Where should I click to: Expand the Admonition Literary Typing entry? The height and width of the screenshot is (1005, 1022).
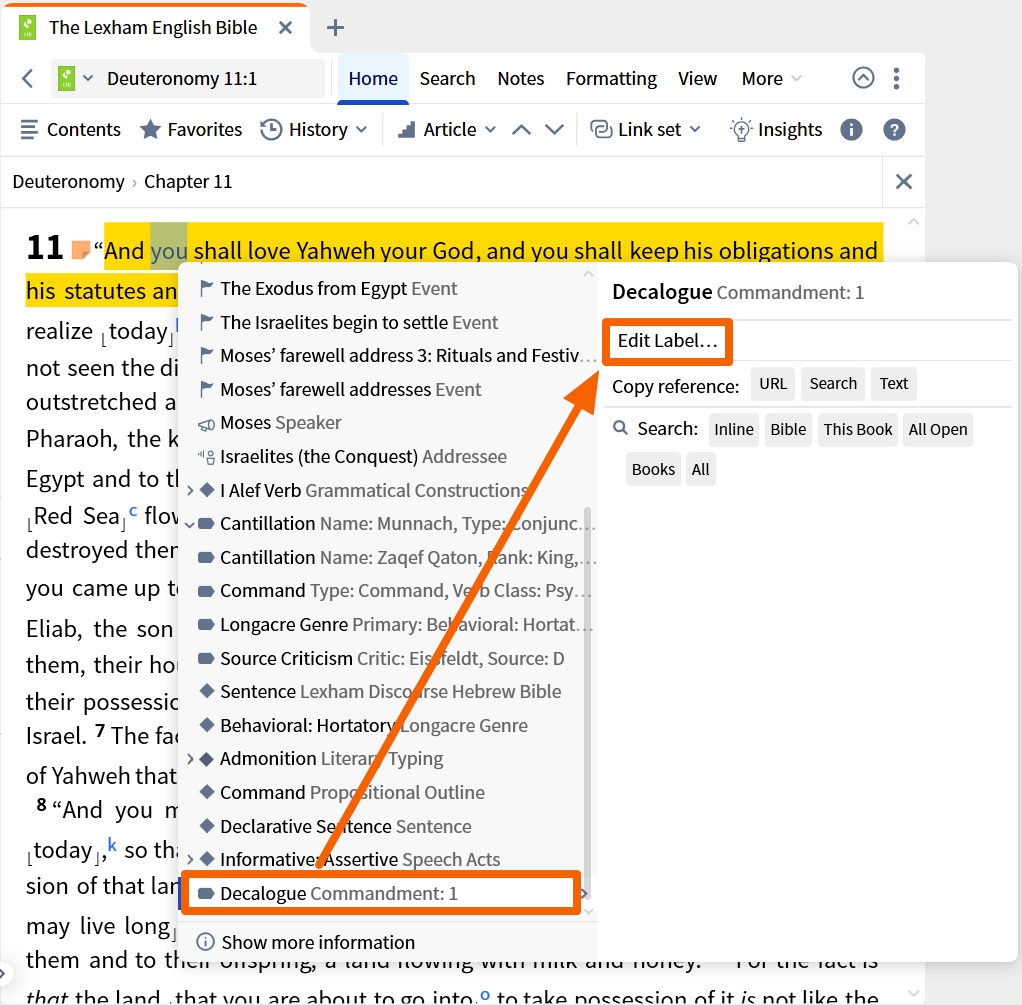[x=190, y=759]
